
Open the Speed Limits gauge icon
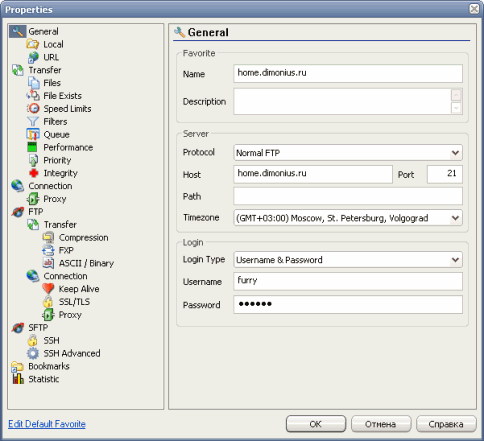click(33, 109)
